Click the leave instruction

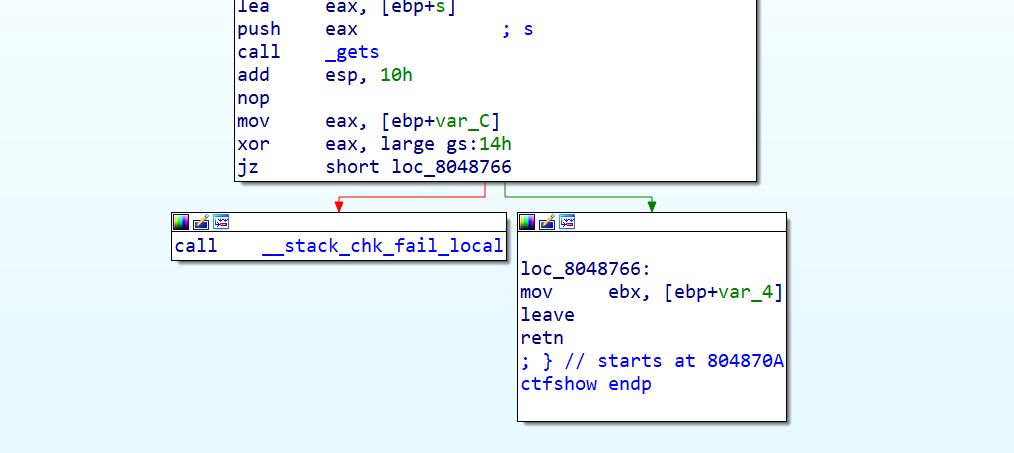(547, 315)
